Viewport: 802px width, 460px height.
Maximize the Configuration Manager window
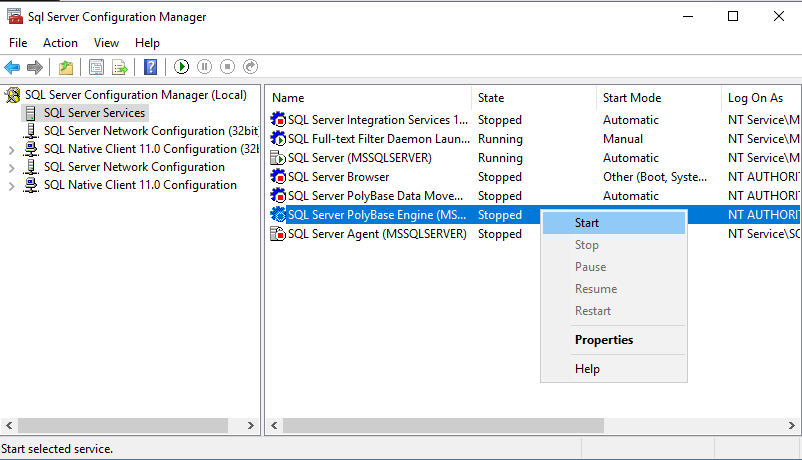click(x=733, y=16)
